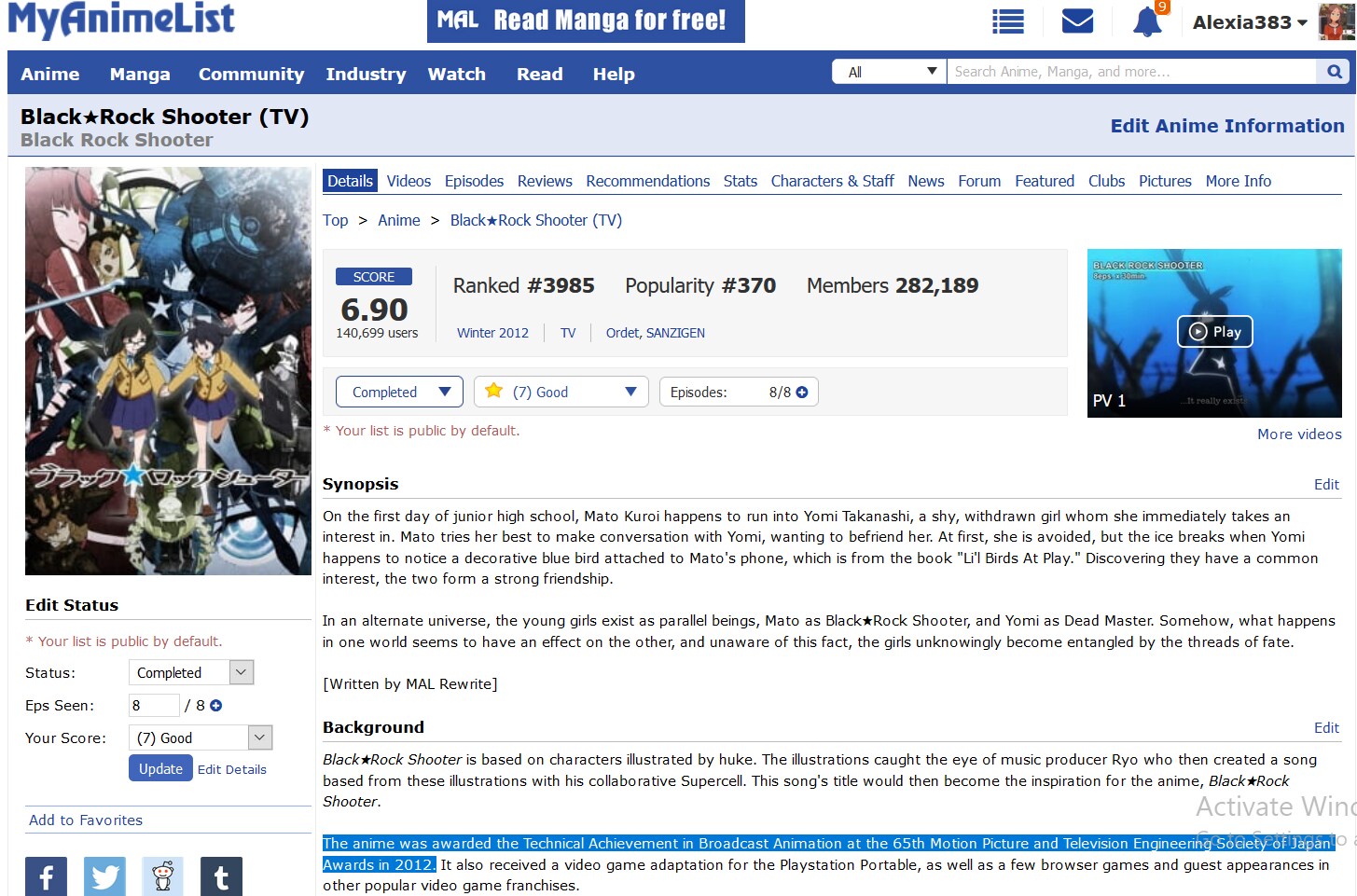Switch to Characters & Staff tab
Screen dimensions: 1357x896
click(833, 181)
